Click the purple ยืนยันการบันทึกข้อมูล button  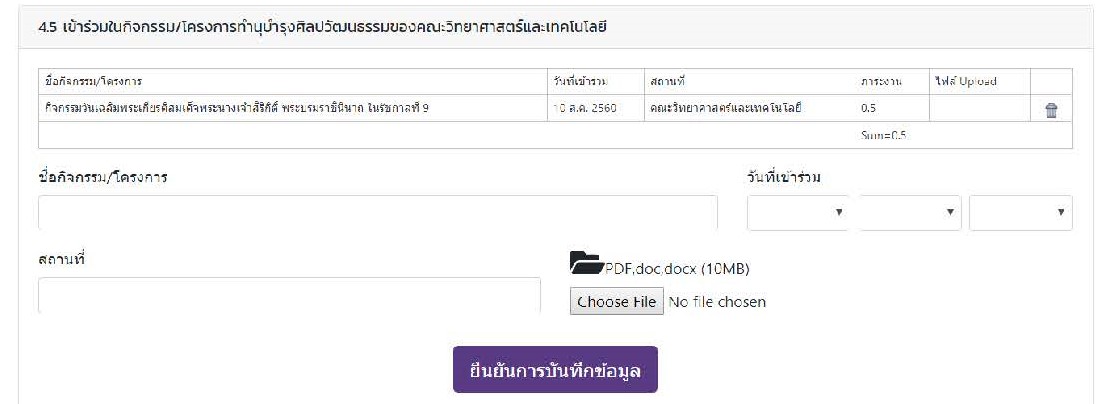point(555,370)
